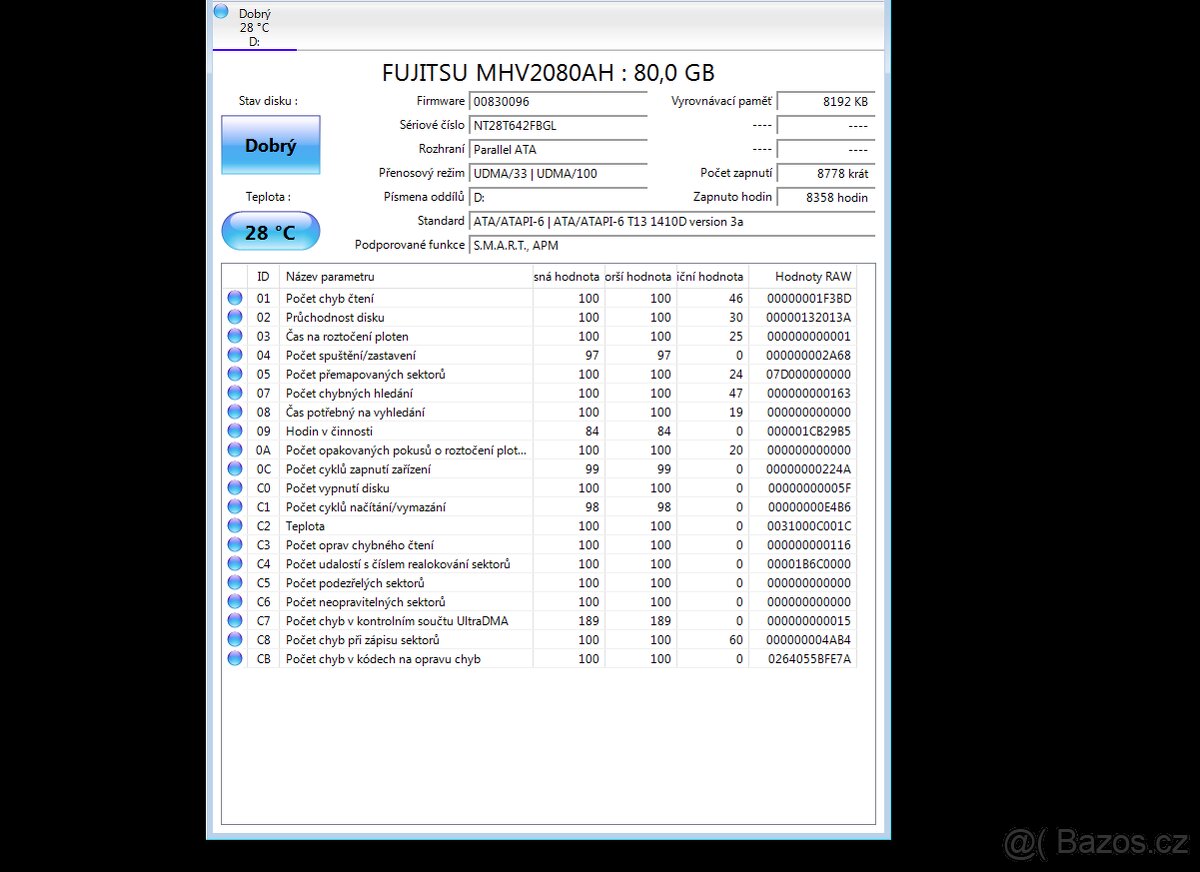Click status orb for Počet chyb při zápisu sektorů

(235, 640)
